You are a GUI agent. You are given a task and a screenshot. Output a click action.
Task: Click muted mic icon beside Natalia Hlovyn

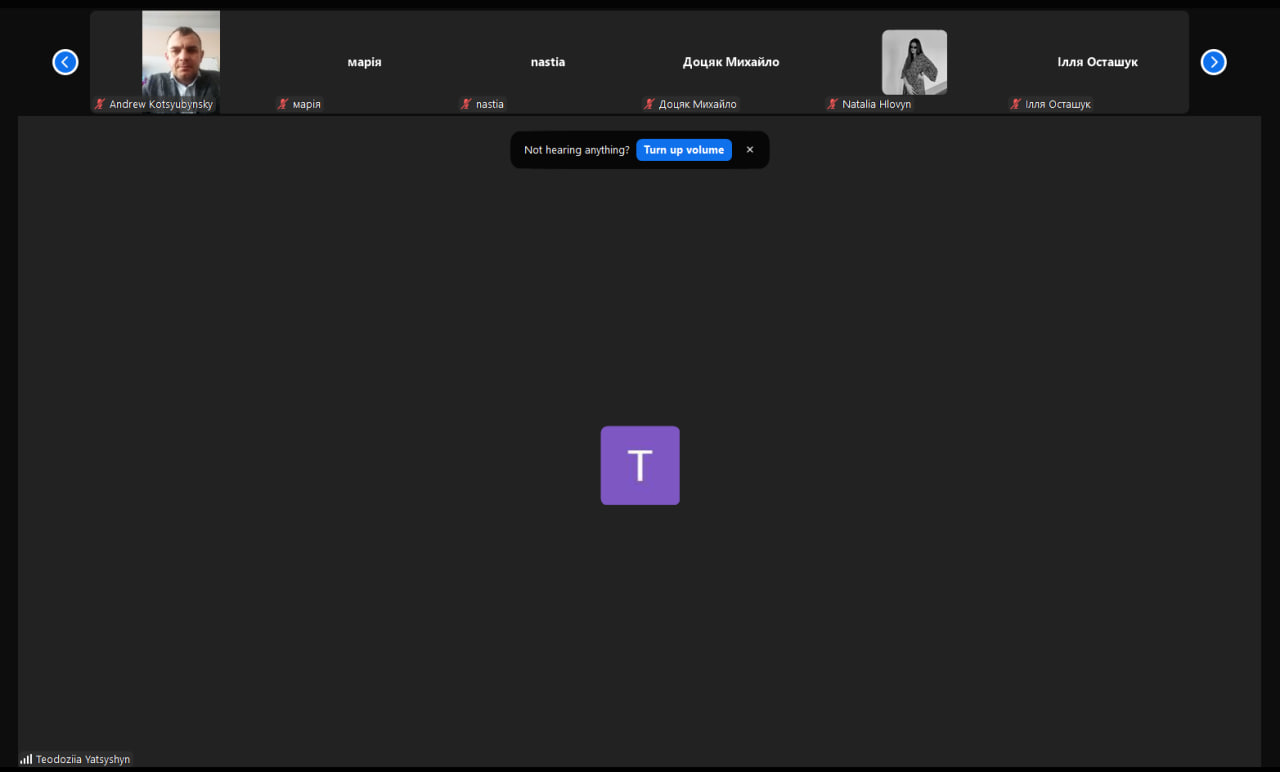coord(832,104)
